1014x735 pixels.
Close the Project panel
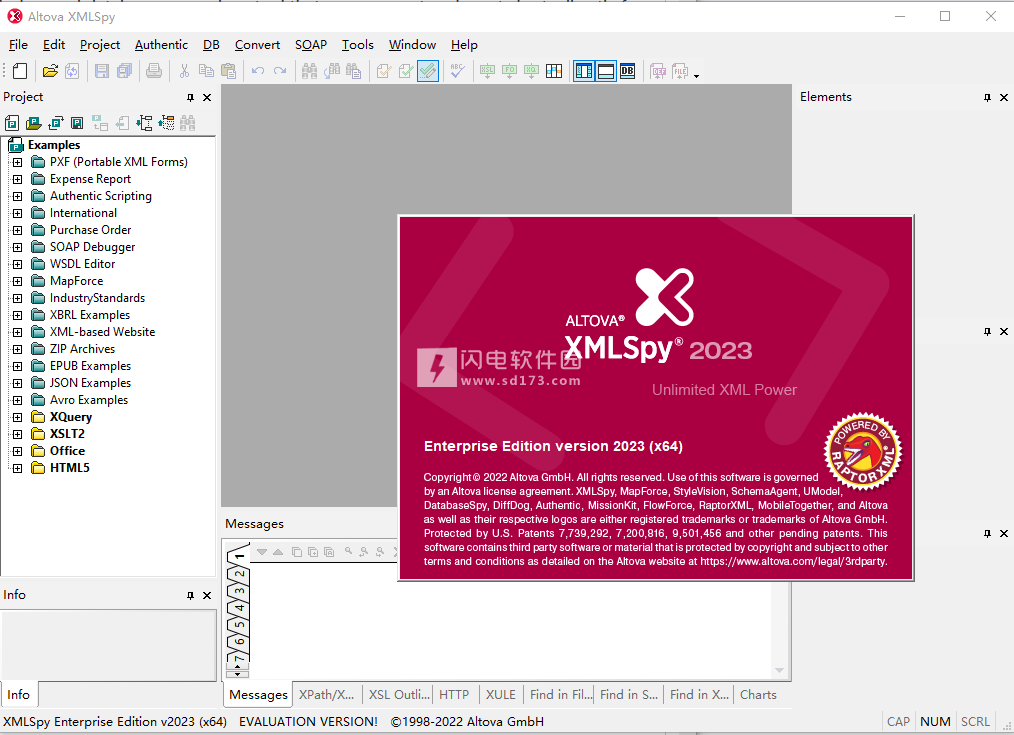pos(207,98)
